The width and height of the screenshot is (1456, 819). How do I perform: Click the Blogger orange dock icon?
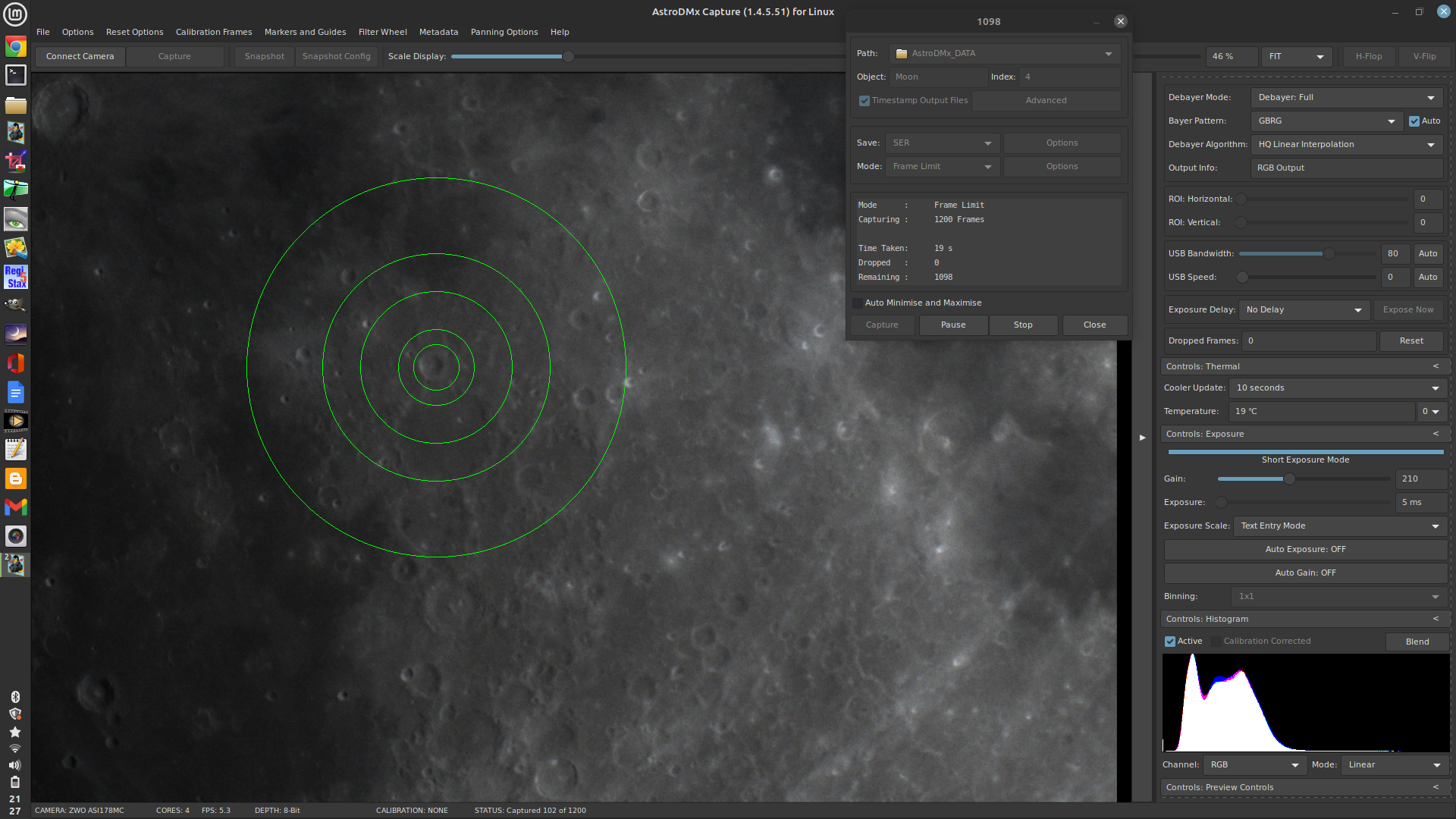pyautogui.click(x=15, y=479)
